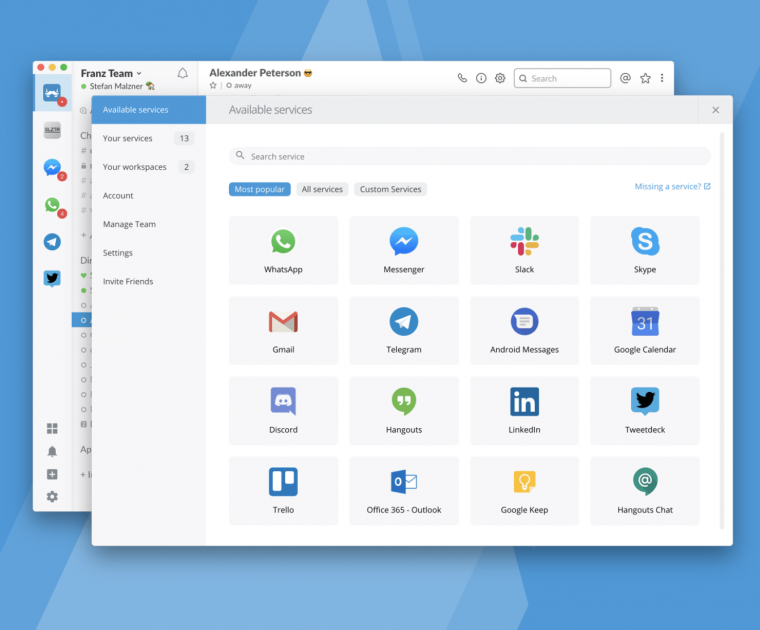Toggle notifications bell in bottom sidebar
760x630 pixels.
point(52,452)
